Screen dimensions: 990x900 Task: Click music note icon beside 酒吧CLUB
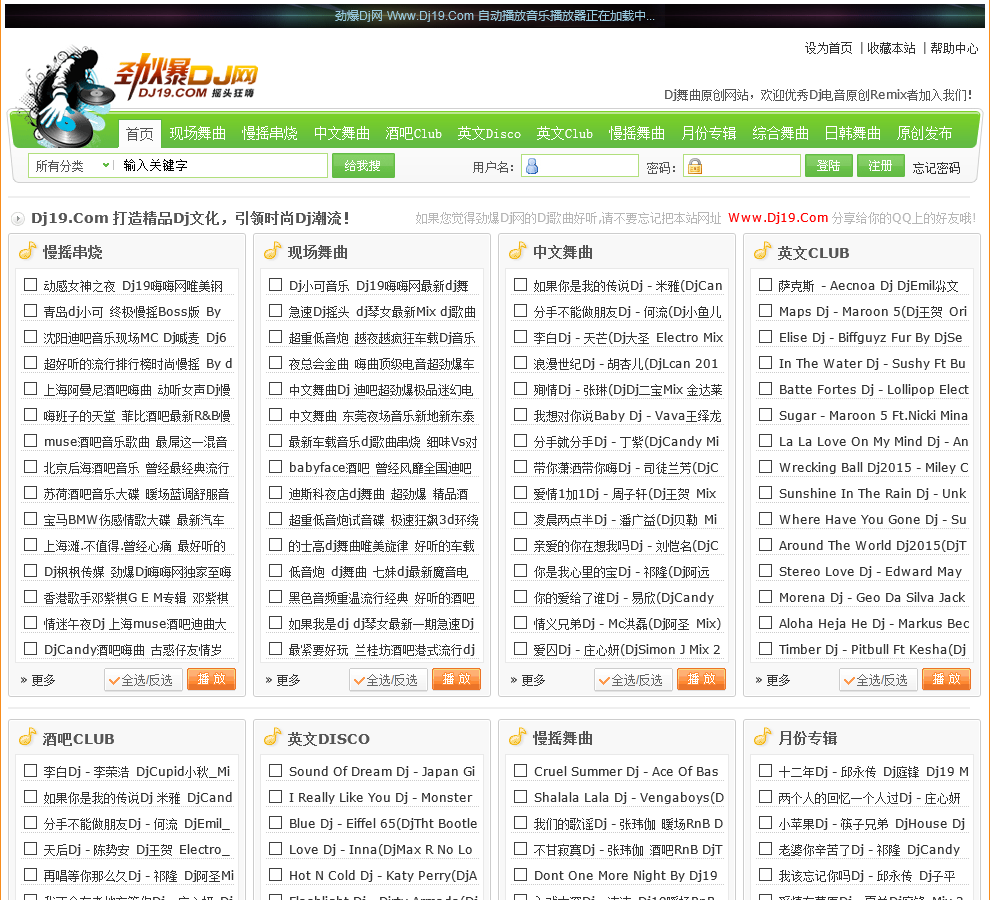coord(27,737)
